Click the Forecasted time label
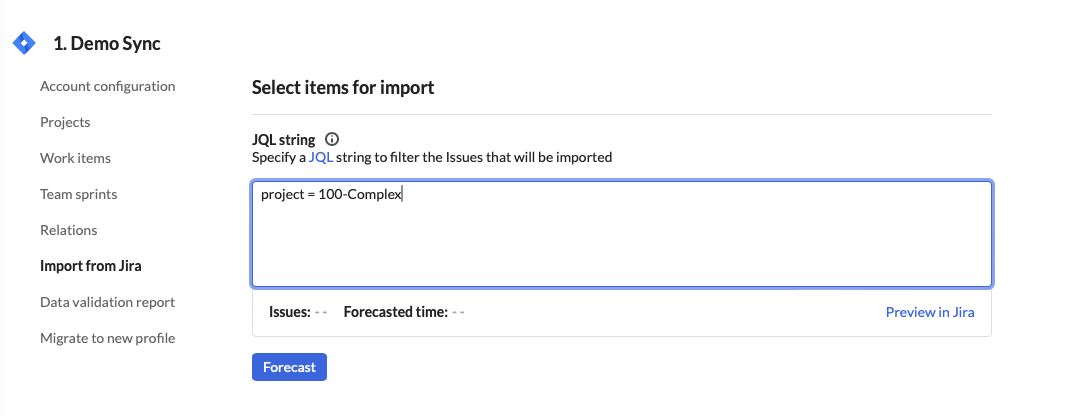The height and width of the screenshot is (416, 1088). (x=395, y=312)
